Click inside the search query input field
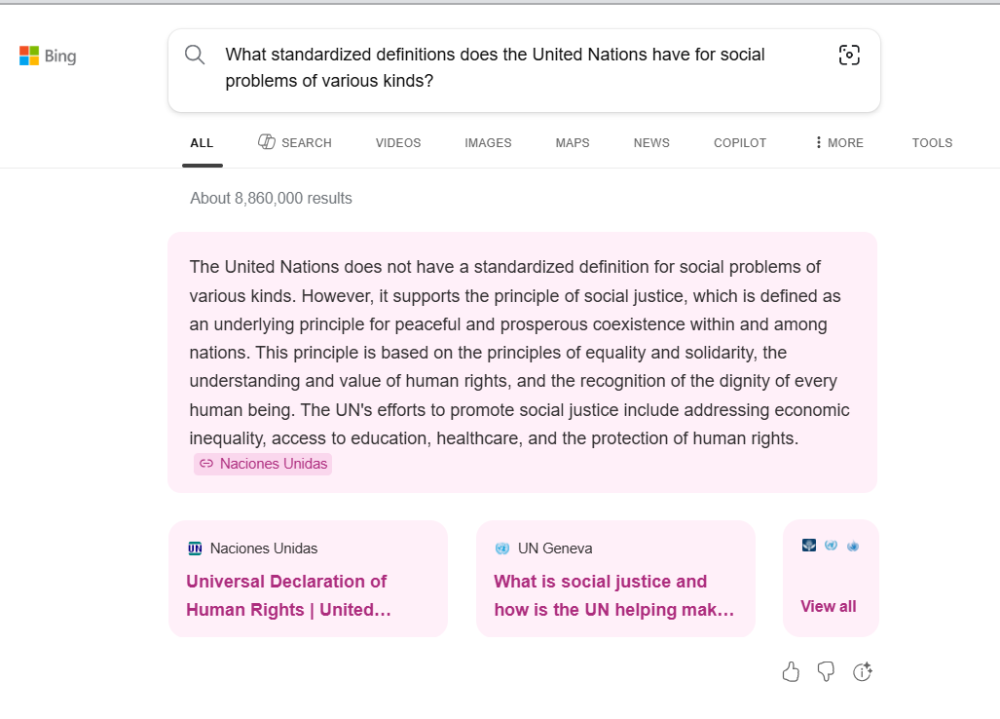The height and width of the screenshot is (719, 1000). [500, 68]
